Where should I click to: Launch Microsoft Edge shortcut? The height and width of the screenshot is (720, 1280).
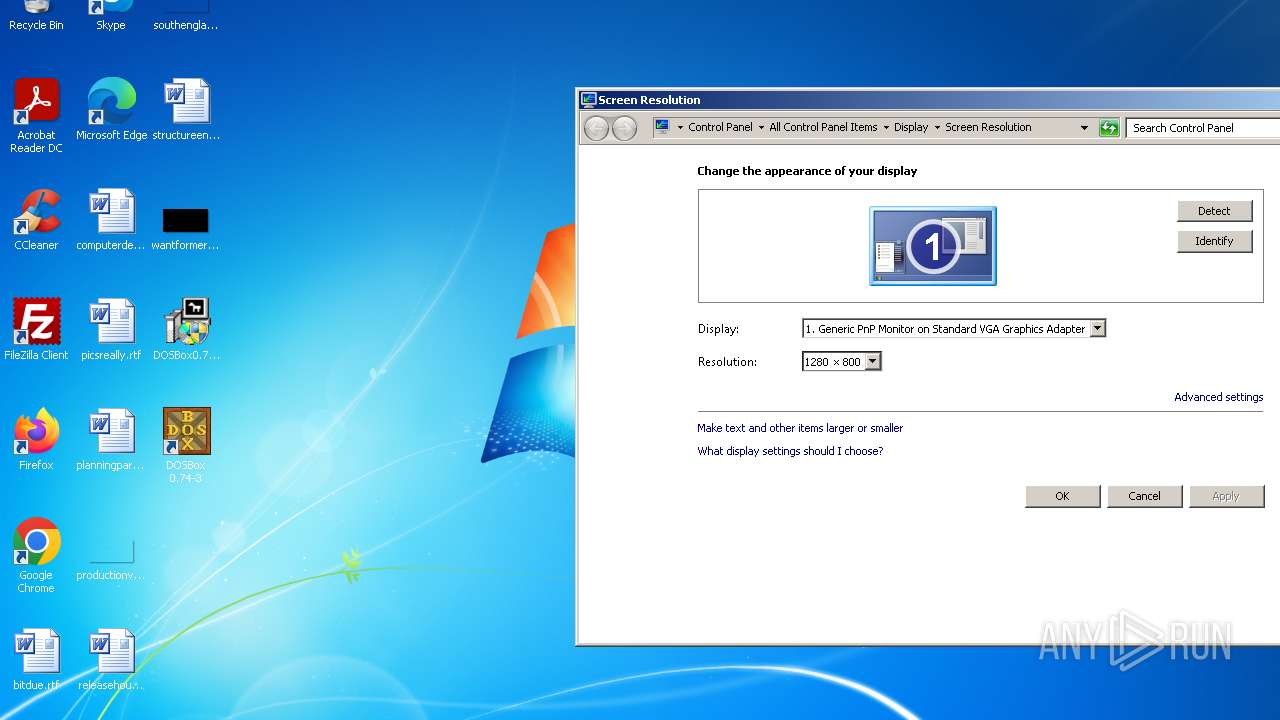coord(111,110)
